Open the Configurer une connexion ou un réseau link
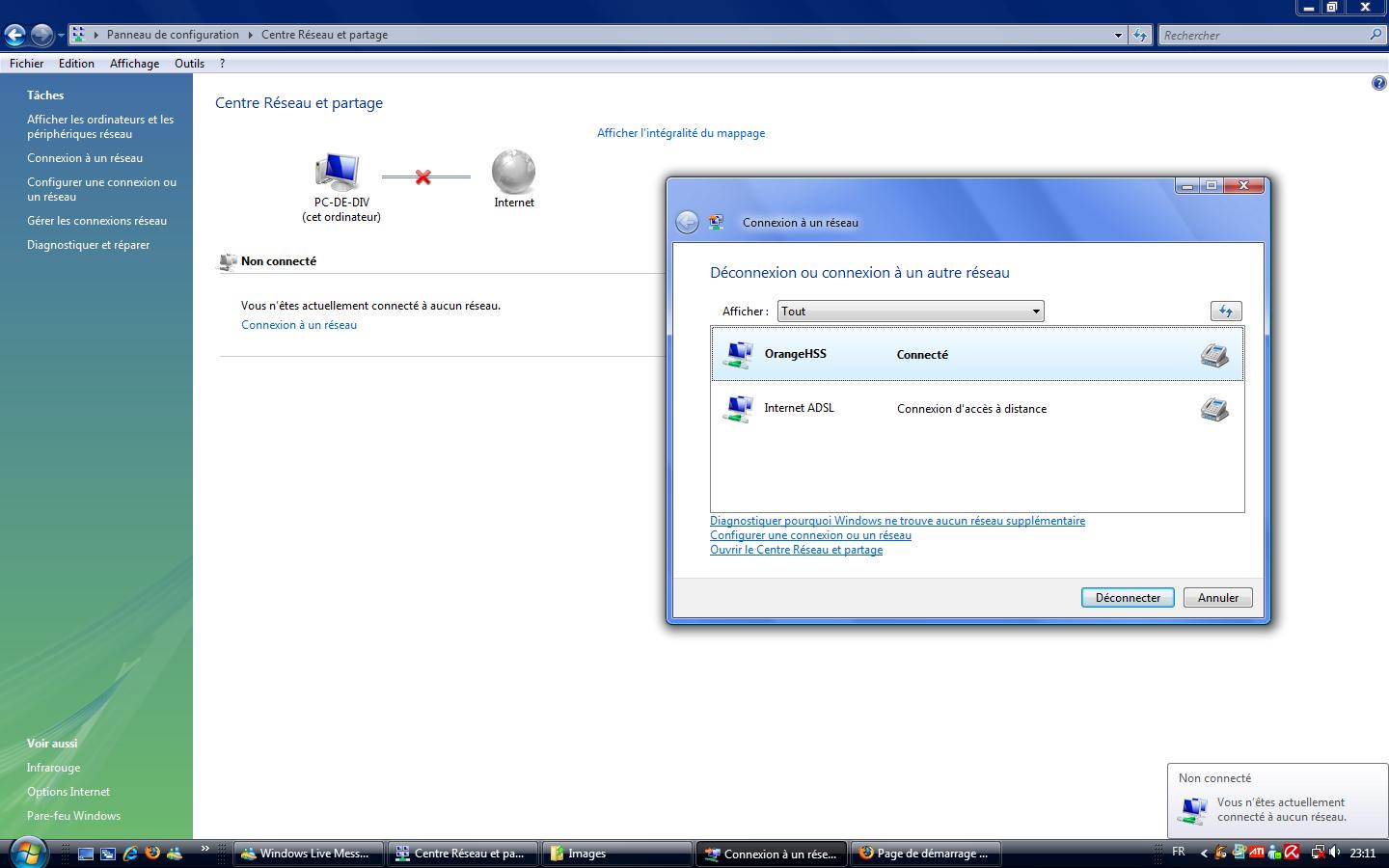 point(809,535)
